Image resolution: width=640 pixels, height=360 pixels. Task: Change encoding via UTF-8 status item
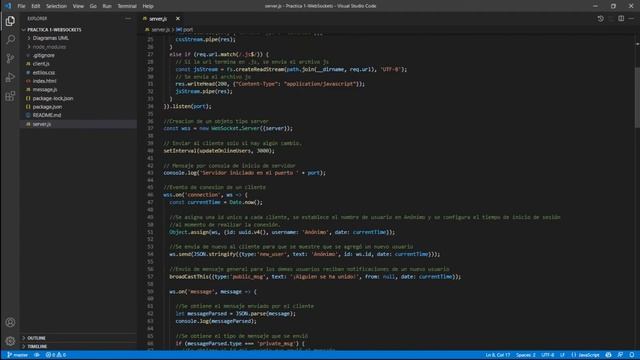tap(547, 355)
